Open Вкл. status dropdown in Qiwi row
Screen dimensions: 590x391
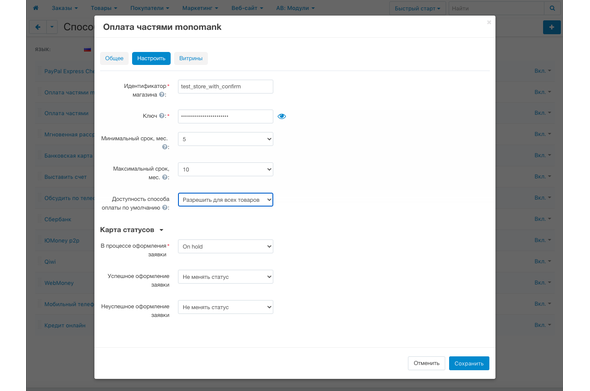coord(543,261)
